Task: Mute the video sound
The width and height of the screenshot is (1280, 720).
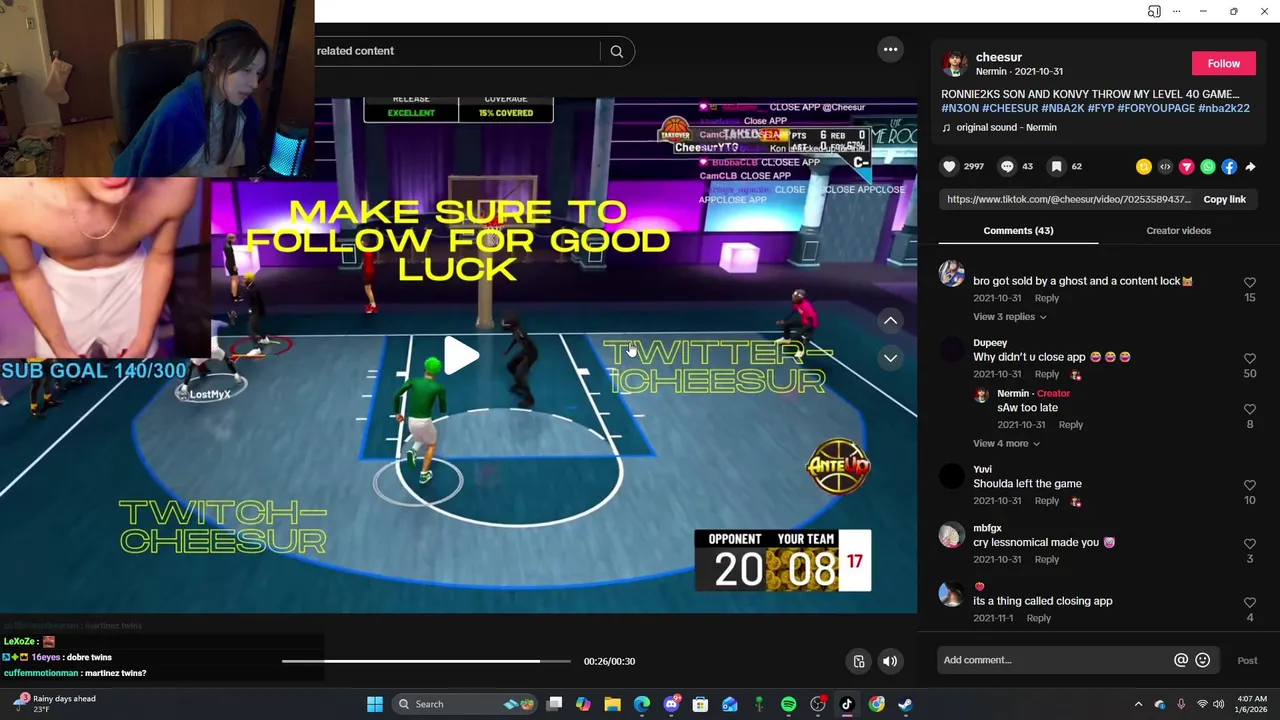Action: (889, 661)
